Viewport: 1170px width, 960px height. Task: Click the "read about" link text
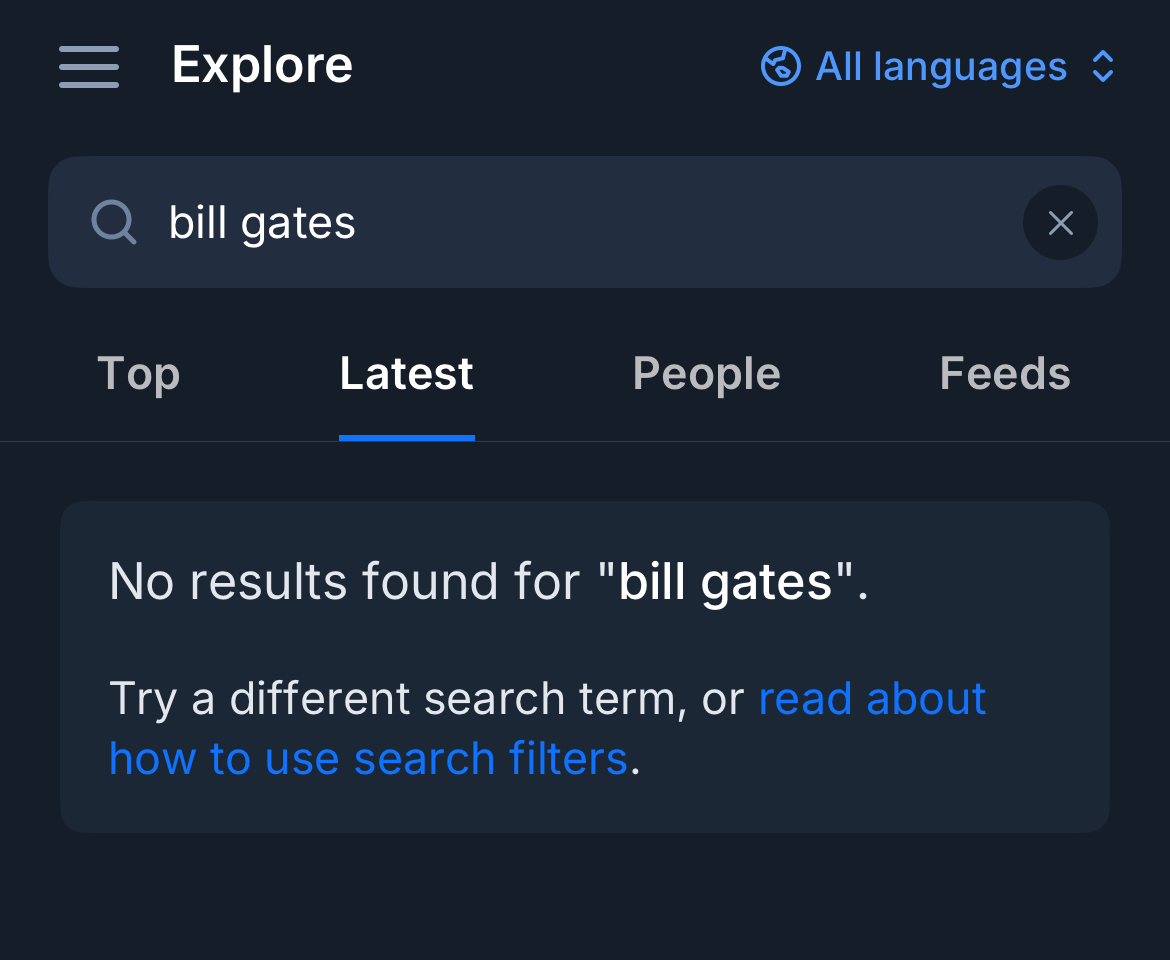[872, 698]
